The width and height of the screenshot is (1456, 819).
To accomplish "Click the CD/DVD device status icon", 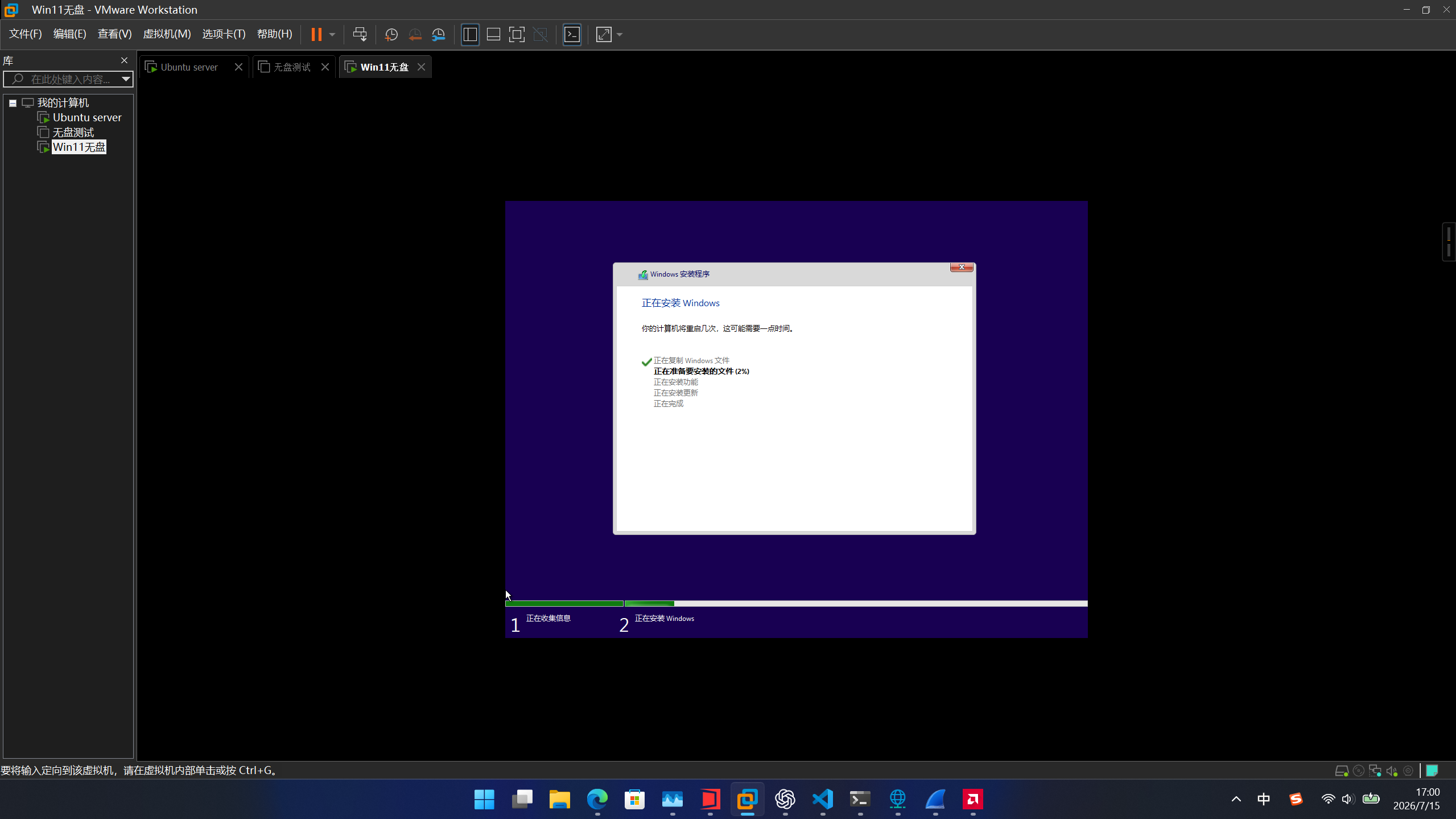I will pos(1358,771).
